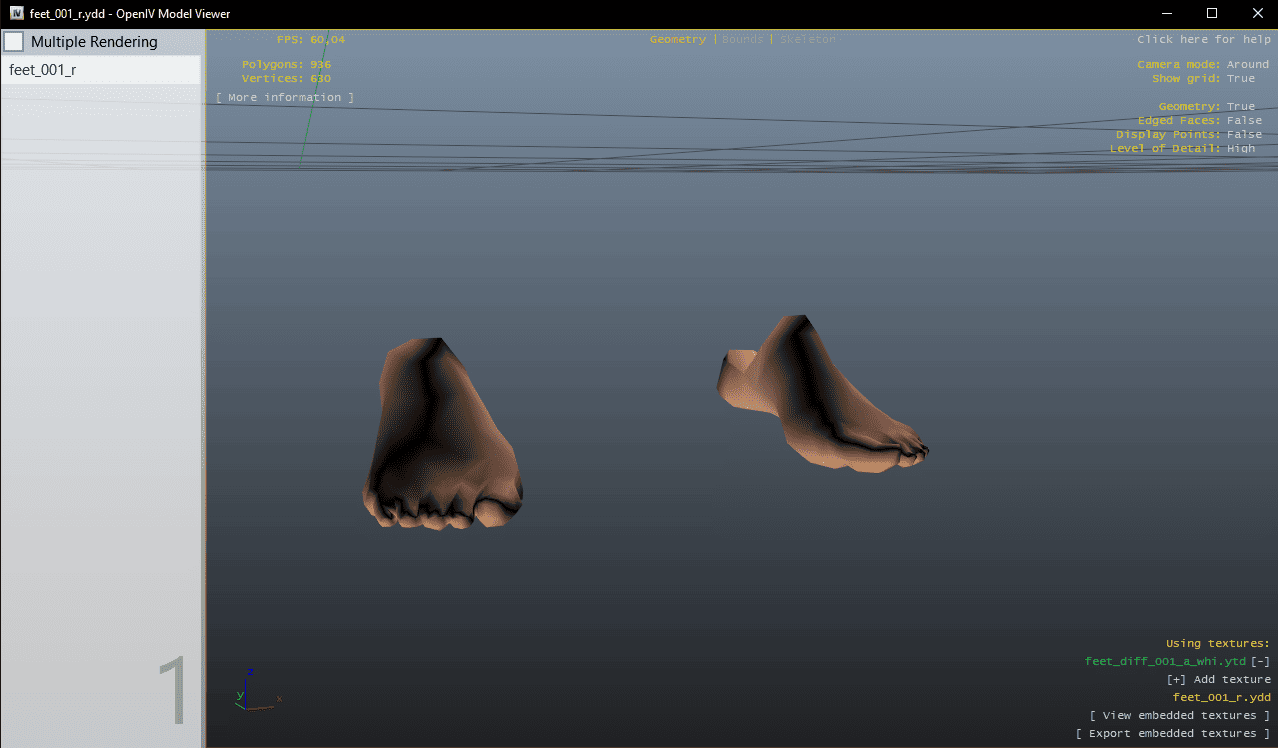Screen dimensions: 1278x748
Task: Click Export embedded textures
Action: tap(1172, 734)
